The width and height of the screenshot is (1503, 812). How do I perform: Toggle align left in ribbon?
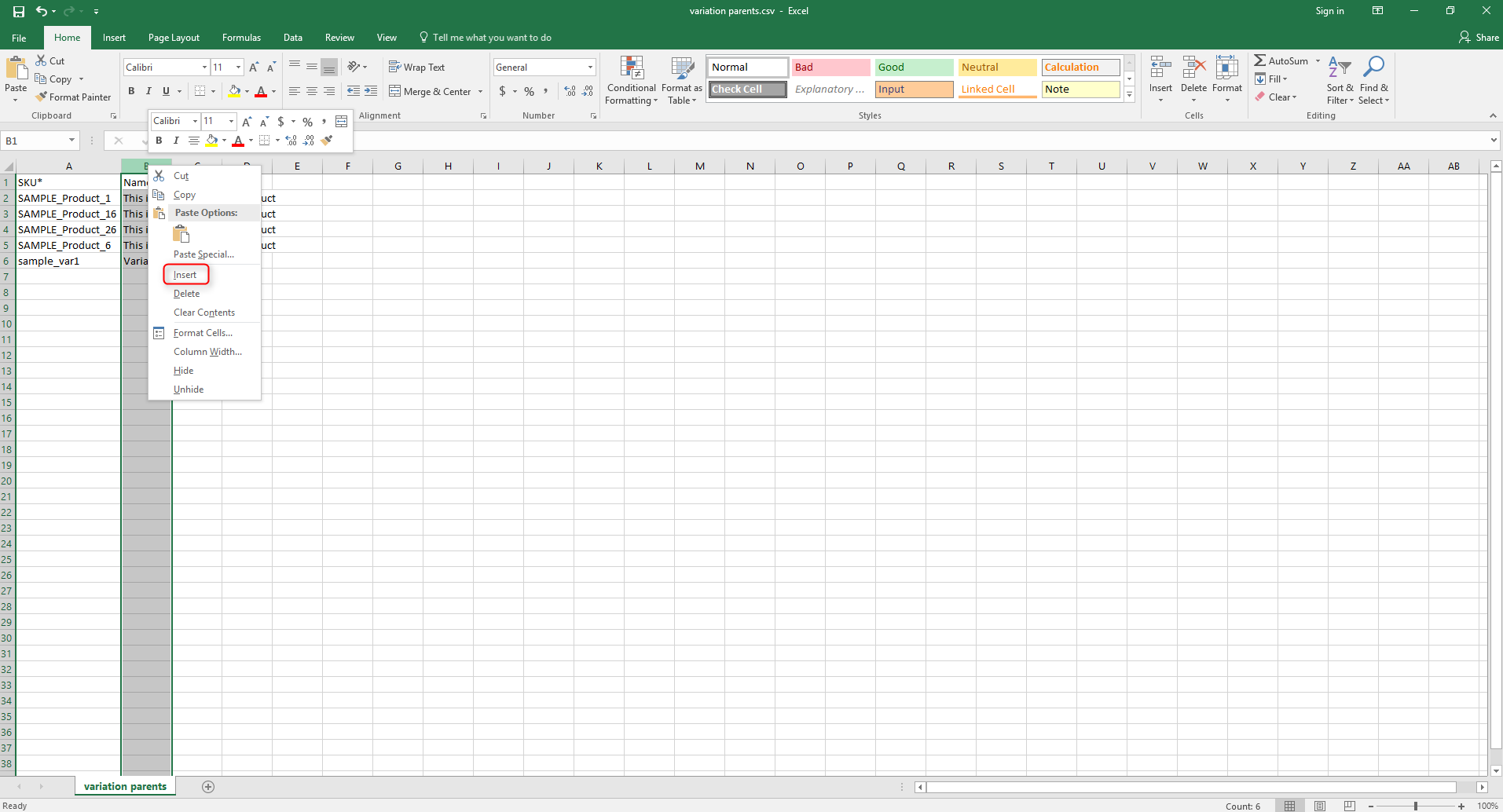point(295,92)
